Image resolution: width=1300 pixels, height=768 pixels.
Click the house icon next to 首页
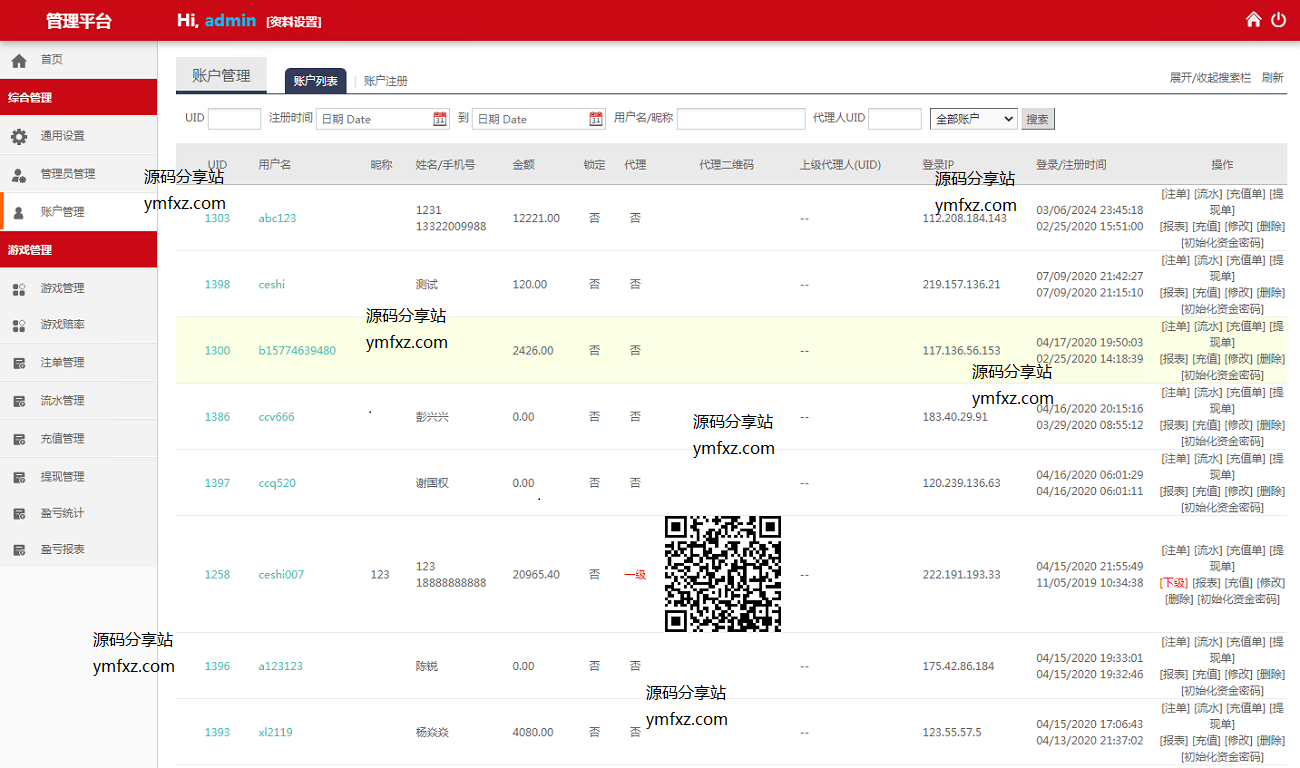[x=19, y=60]
